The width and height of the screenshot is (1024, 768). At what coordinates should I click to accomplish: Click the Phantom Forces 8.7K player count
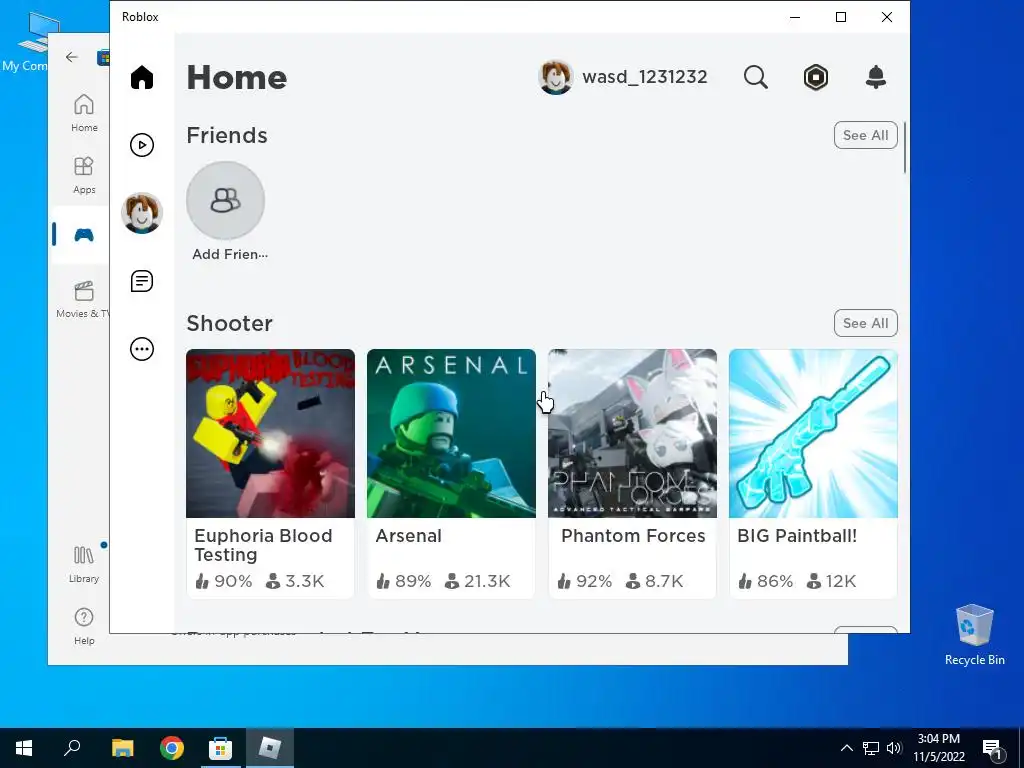(x=654, y=581)
